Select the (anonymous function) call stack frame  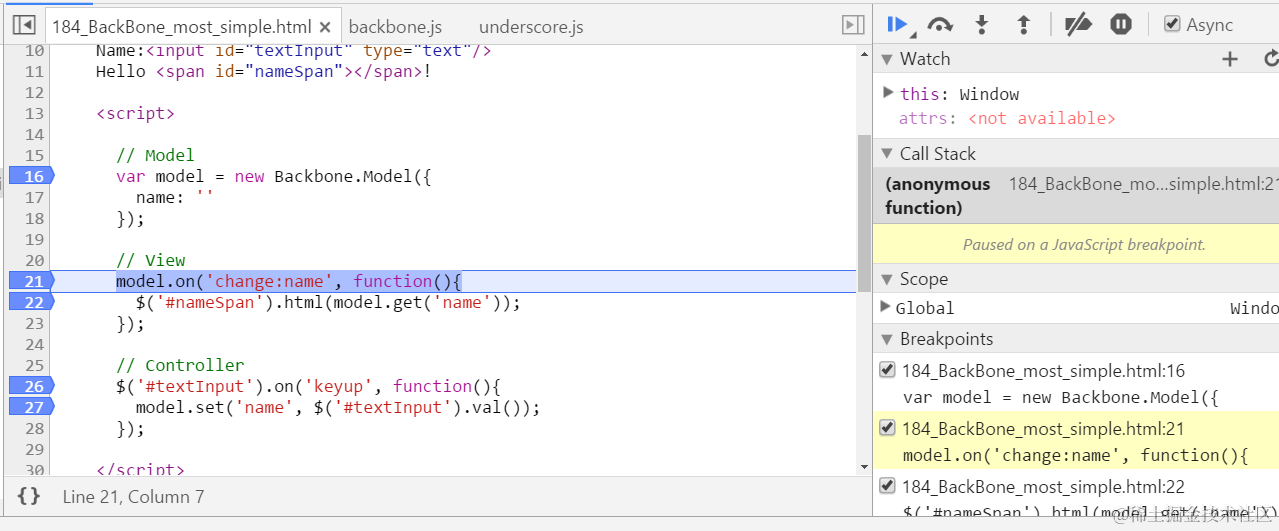(1076, 195)
